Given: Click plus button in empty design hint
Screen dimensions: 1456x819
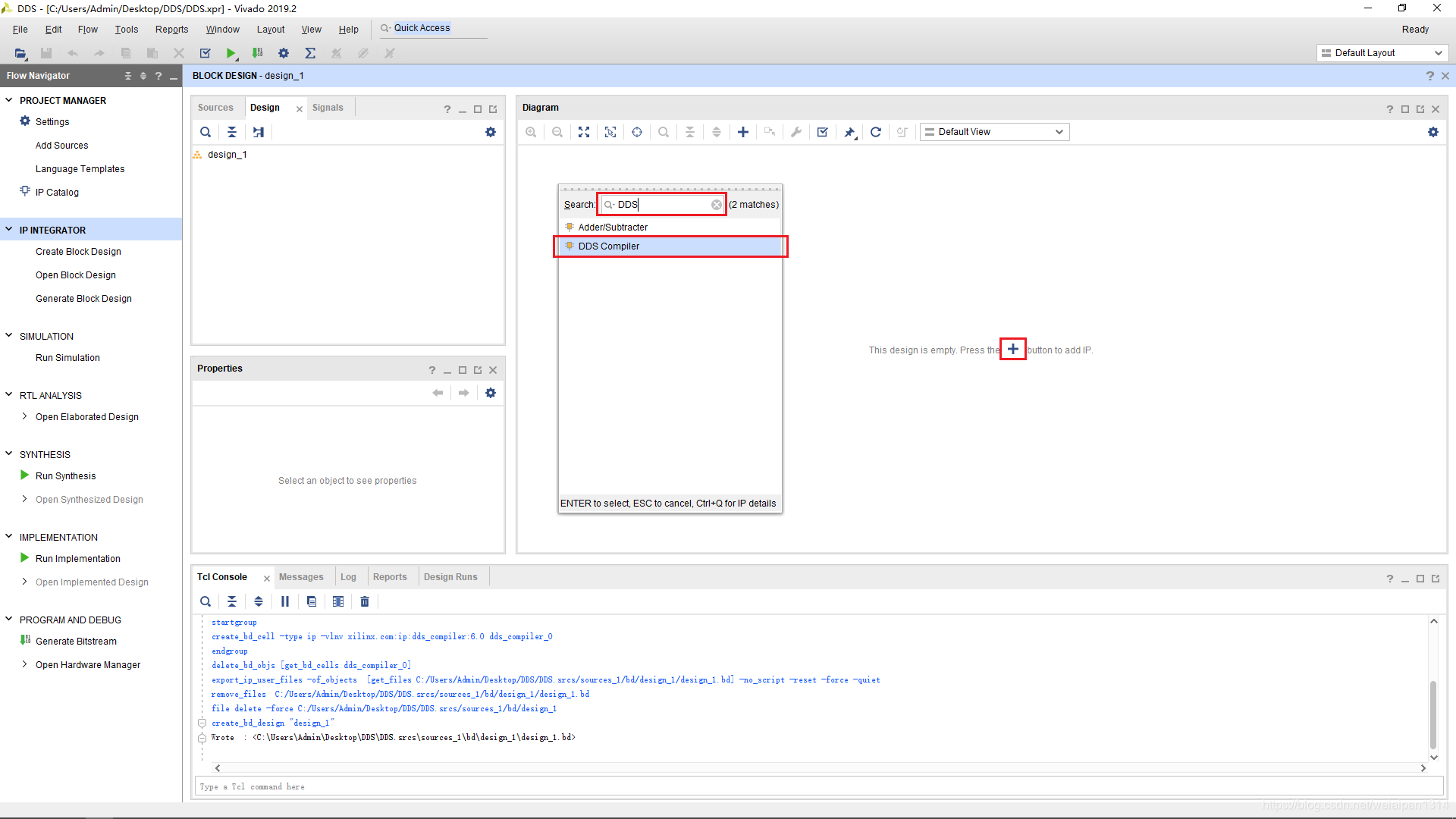Looking at the screenshot, I should 1013,350.
